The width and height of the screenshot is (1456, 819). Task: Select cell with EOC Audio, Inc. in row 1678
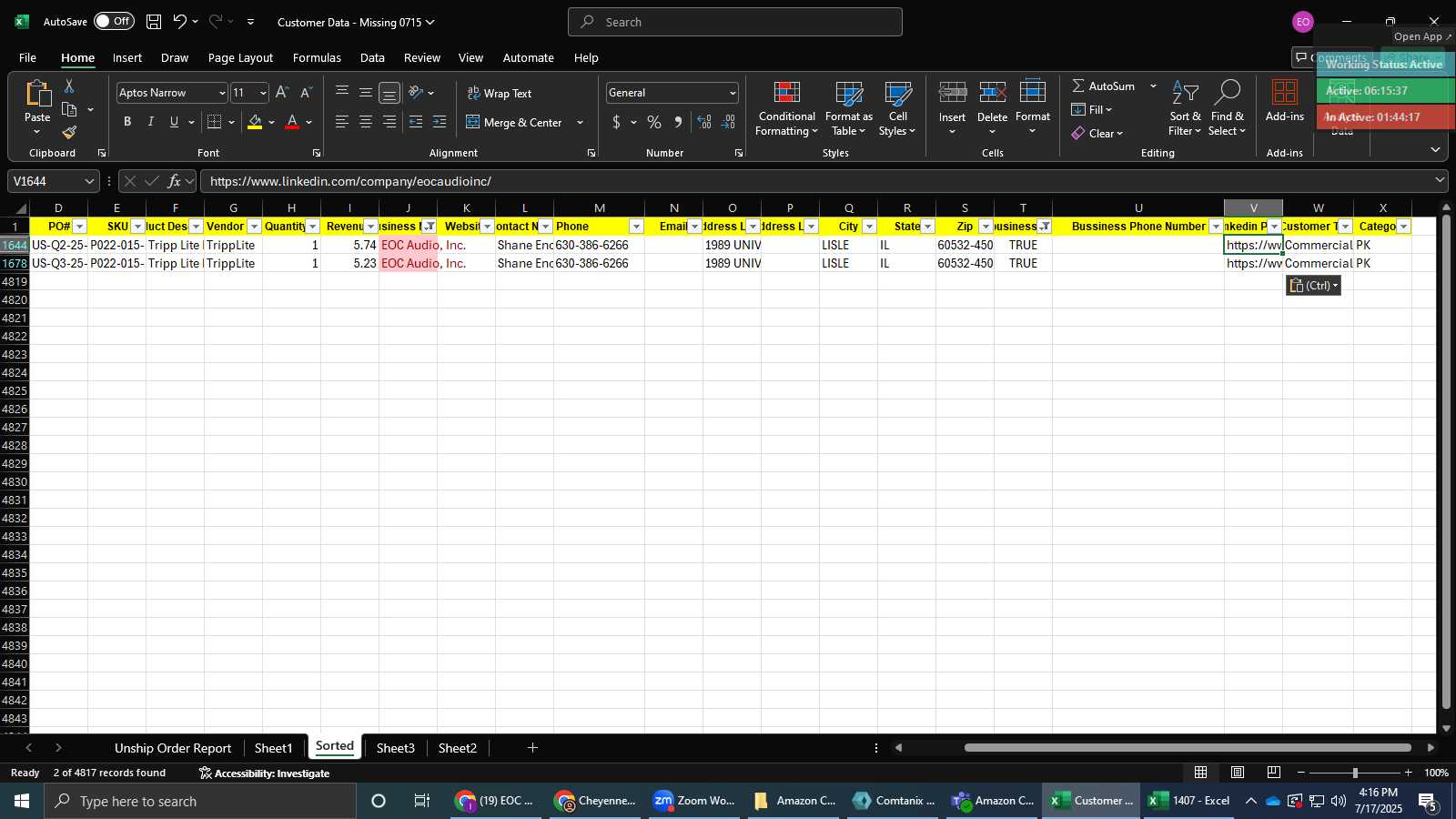[x=409, y=263]
